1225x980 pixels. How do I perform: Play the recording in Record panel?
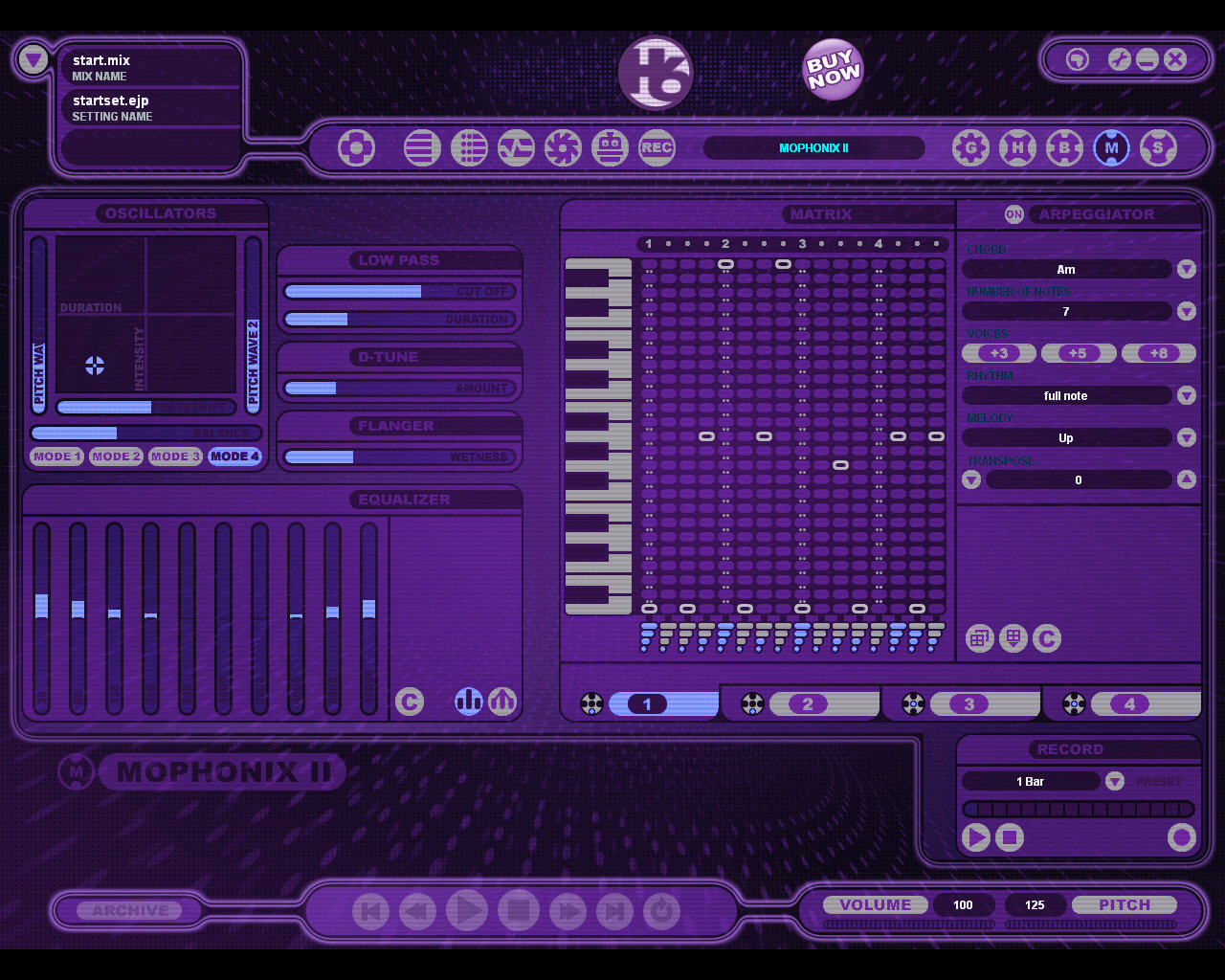coord(975,837)
